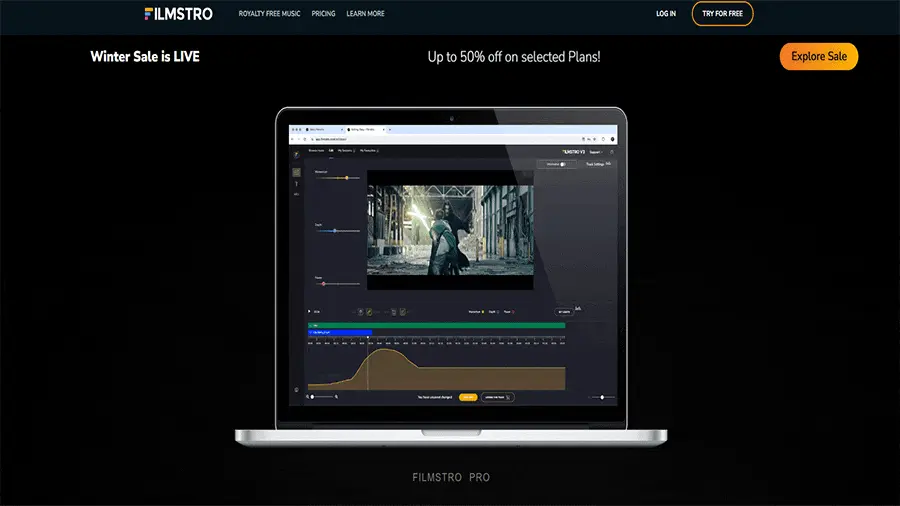This screenshot has height=506, width=900.
Task: Click the Log In link
Action: [666, 14]
